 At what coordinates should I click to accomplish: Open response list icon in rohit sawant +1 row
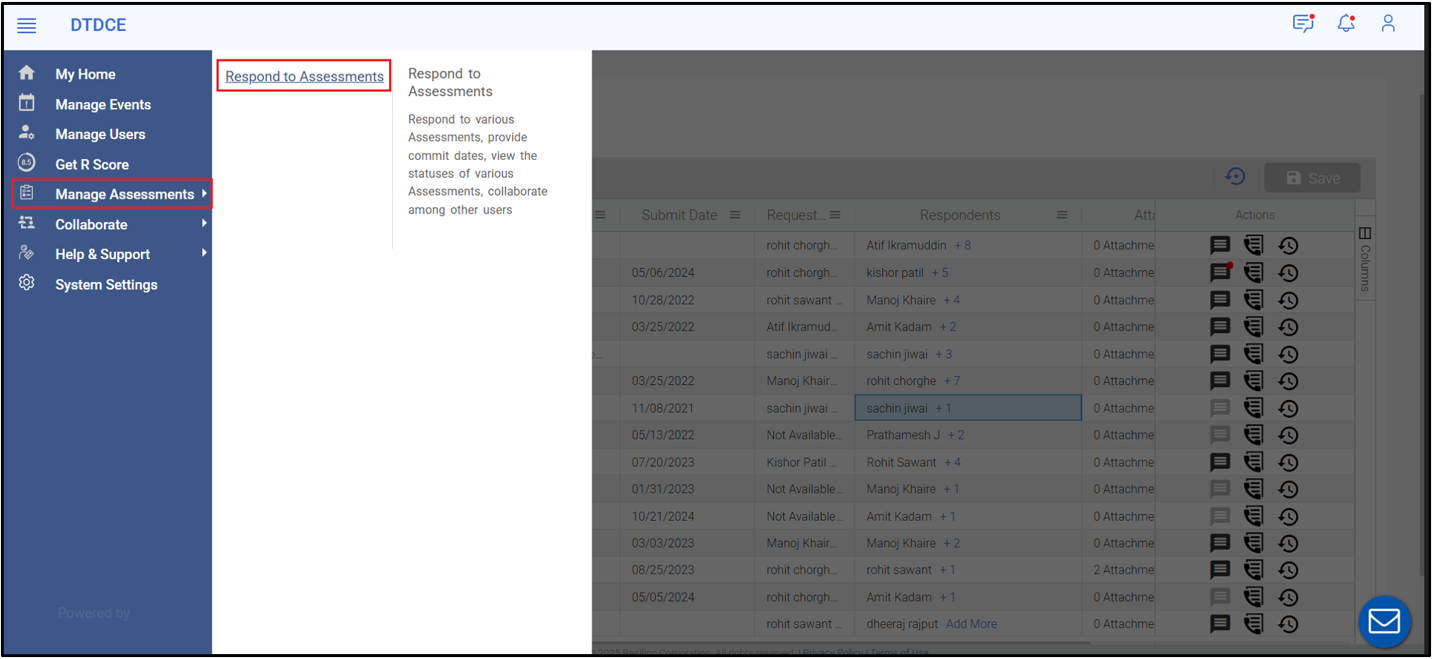1254,570
